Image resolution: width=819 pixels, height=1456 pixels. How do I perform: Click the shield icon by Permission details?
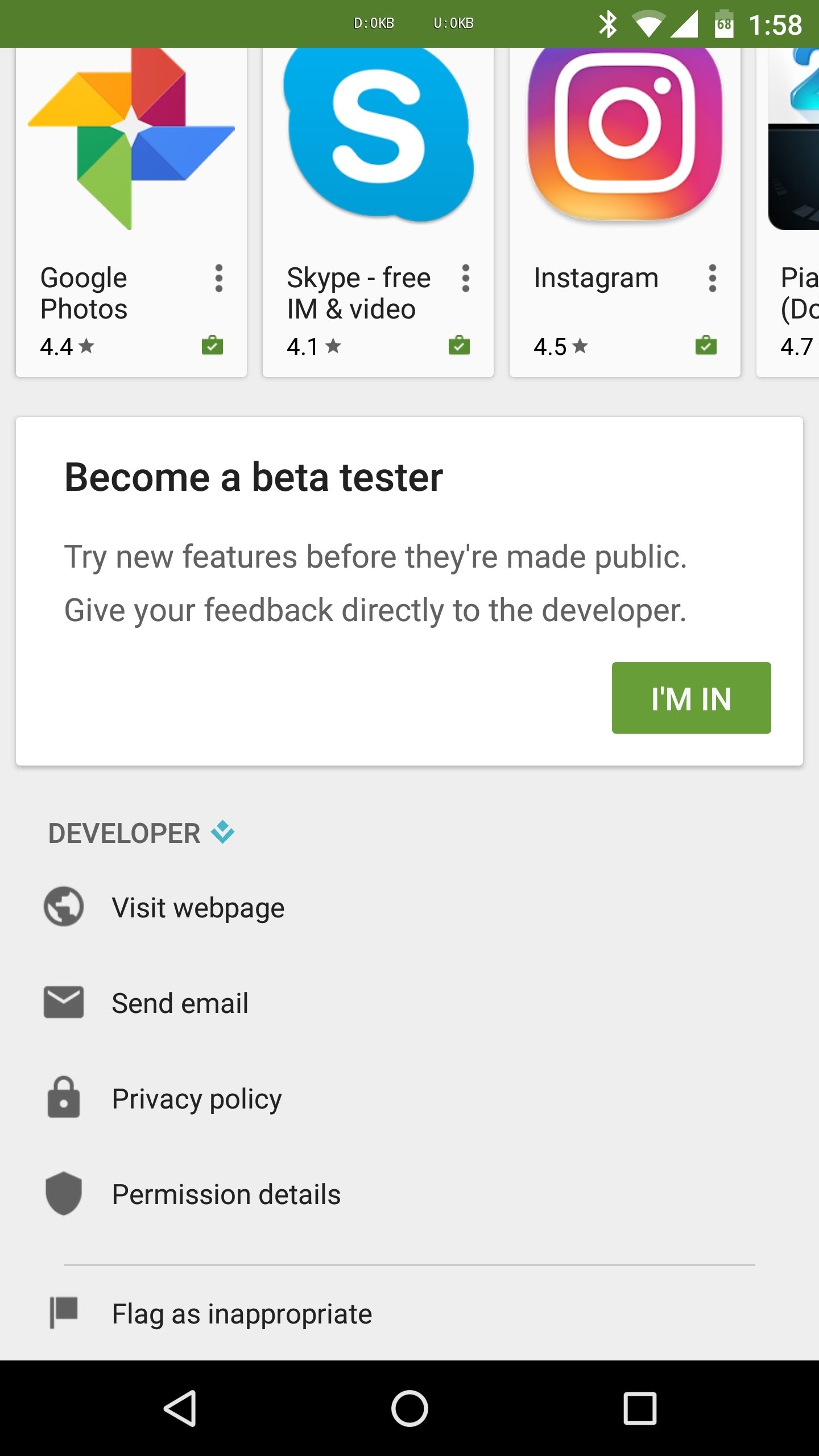pos(63,1193)
